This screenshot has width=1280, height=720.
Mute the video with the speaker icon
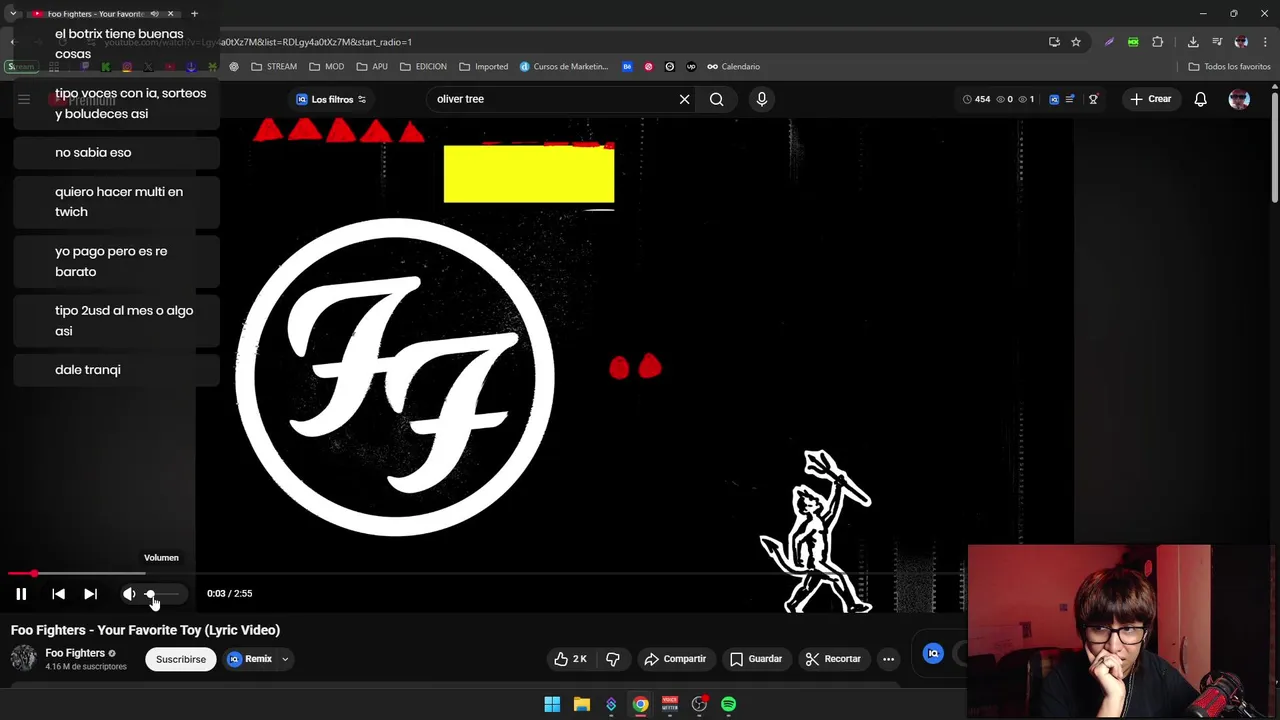pyautogui.click(x=129, y=594)
